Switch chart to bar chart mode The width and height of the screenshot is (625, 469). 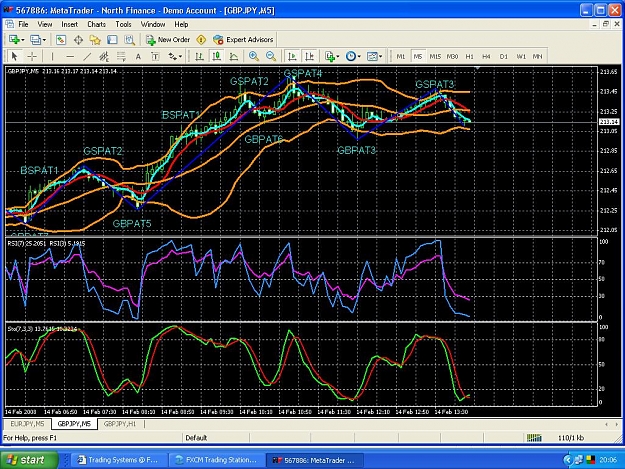[x=199, y=56]
